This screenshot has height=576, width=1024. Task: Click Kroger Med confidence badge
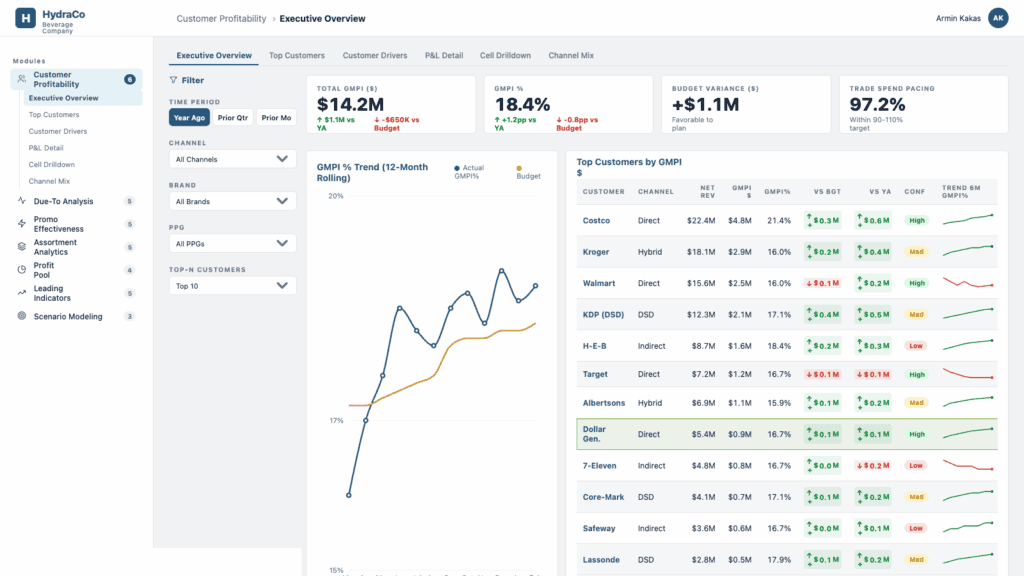(x=916, y=251)
